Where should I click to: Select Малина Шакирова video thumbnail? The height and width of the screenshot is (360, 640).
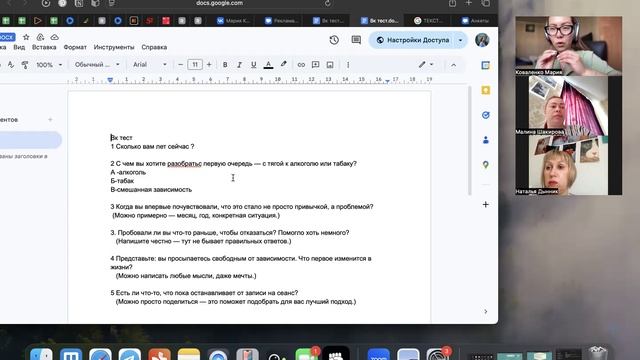pyautogui.click(x=569, y=105)
